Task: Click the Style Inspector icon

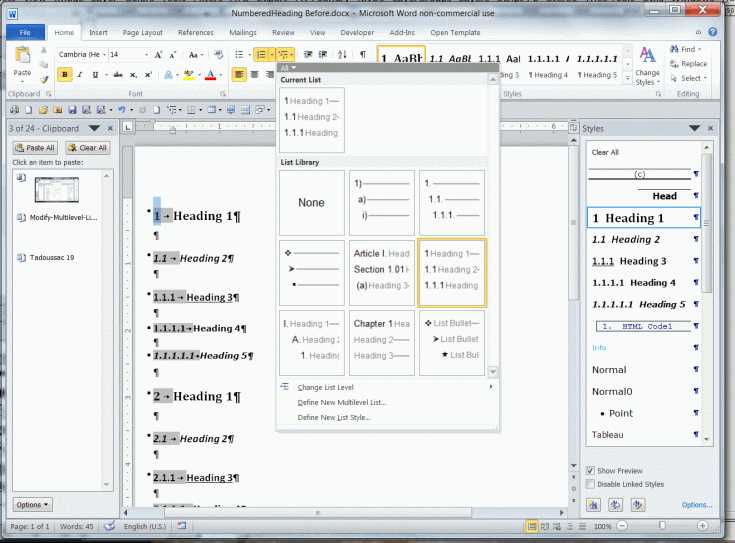Action: [615, 505]
